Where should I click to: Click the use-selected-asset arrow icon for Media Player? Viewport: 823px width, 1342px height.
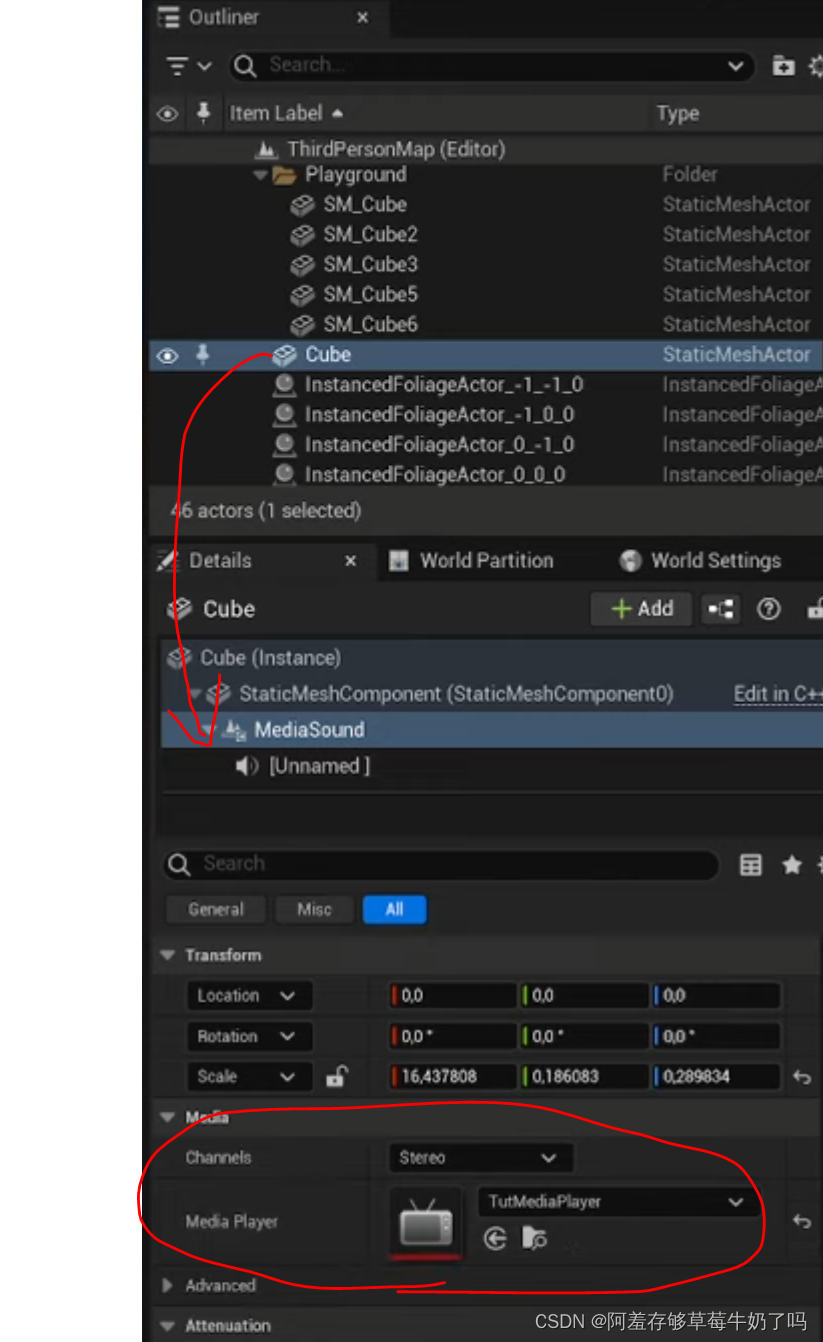(x=495, y=1238)
